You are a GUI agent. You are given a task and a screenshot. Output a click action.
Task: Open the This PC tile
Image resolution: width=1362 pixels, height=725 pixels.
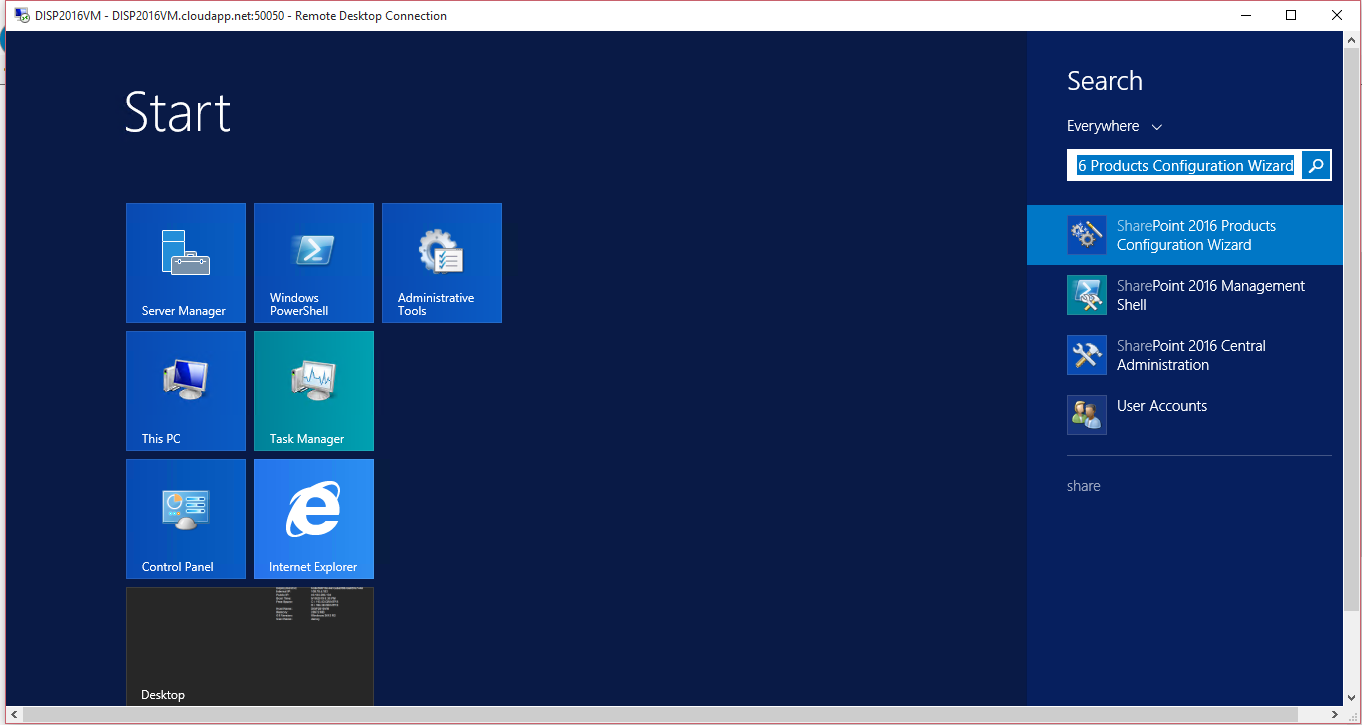click(186, 391)
